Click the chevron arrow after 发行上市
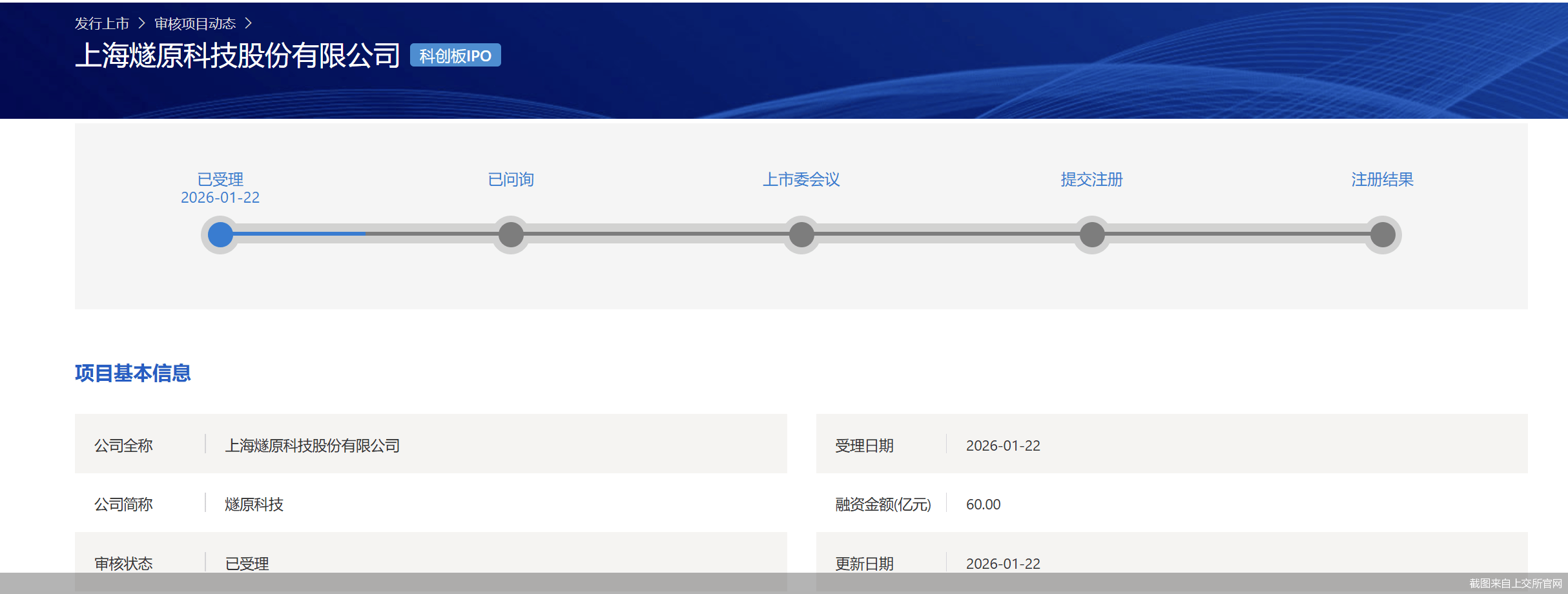This screenshot has width=1568, height=594. click(141, 24)
